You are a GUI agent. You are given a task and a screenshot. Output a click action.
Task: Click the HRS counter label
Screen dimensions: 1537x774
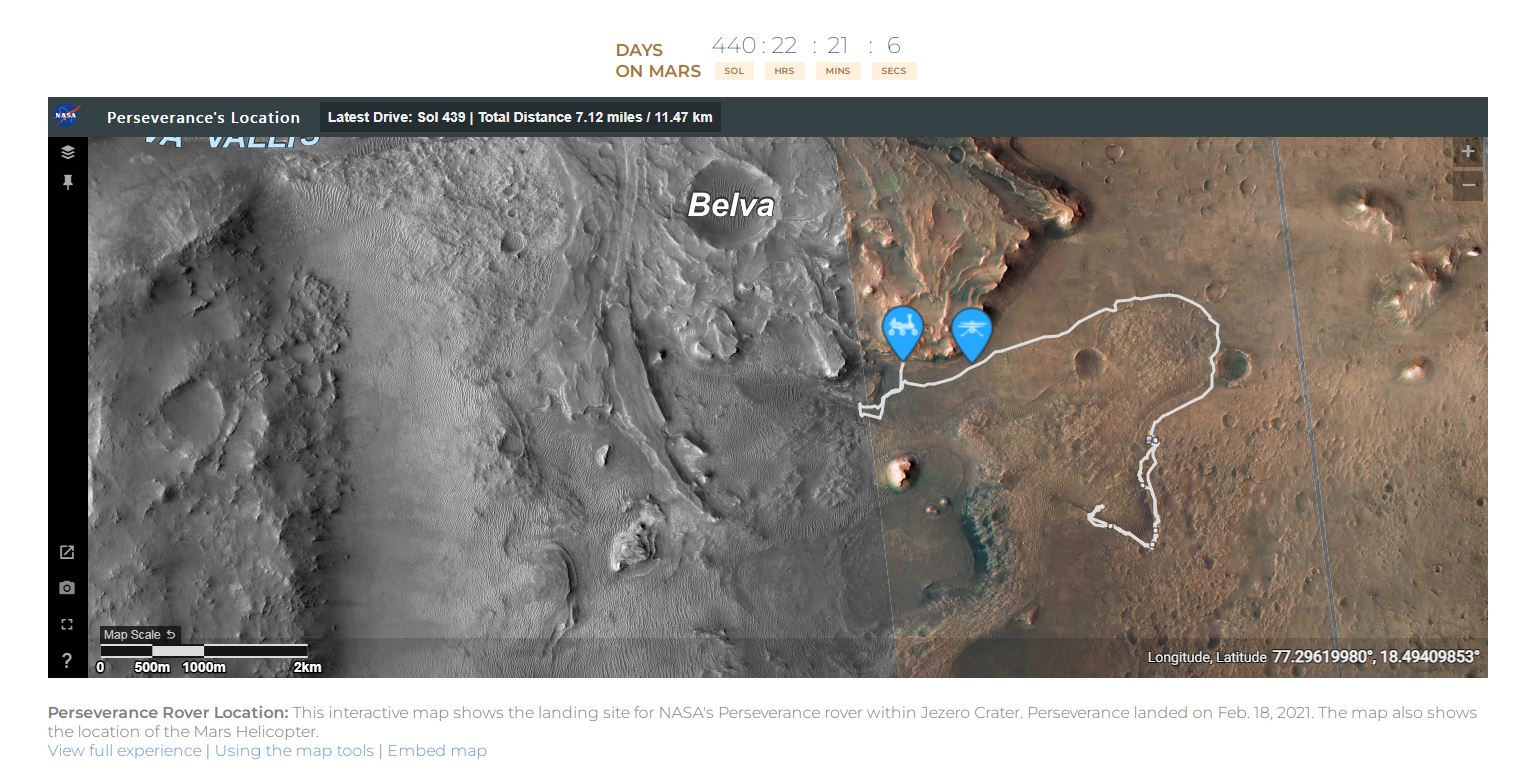[784, 71]
